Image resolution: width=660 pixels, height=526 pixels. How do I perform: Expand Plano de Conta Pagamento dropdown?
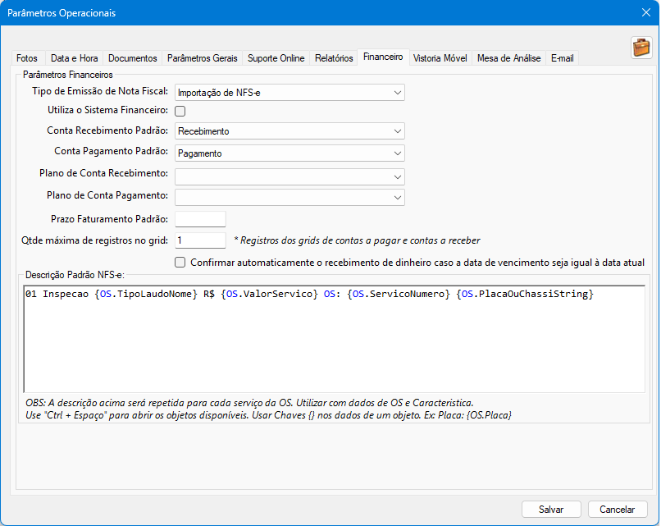tap(290, 197)
